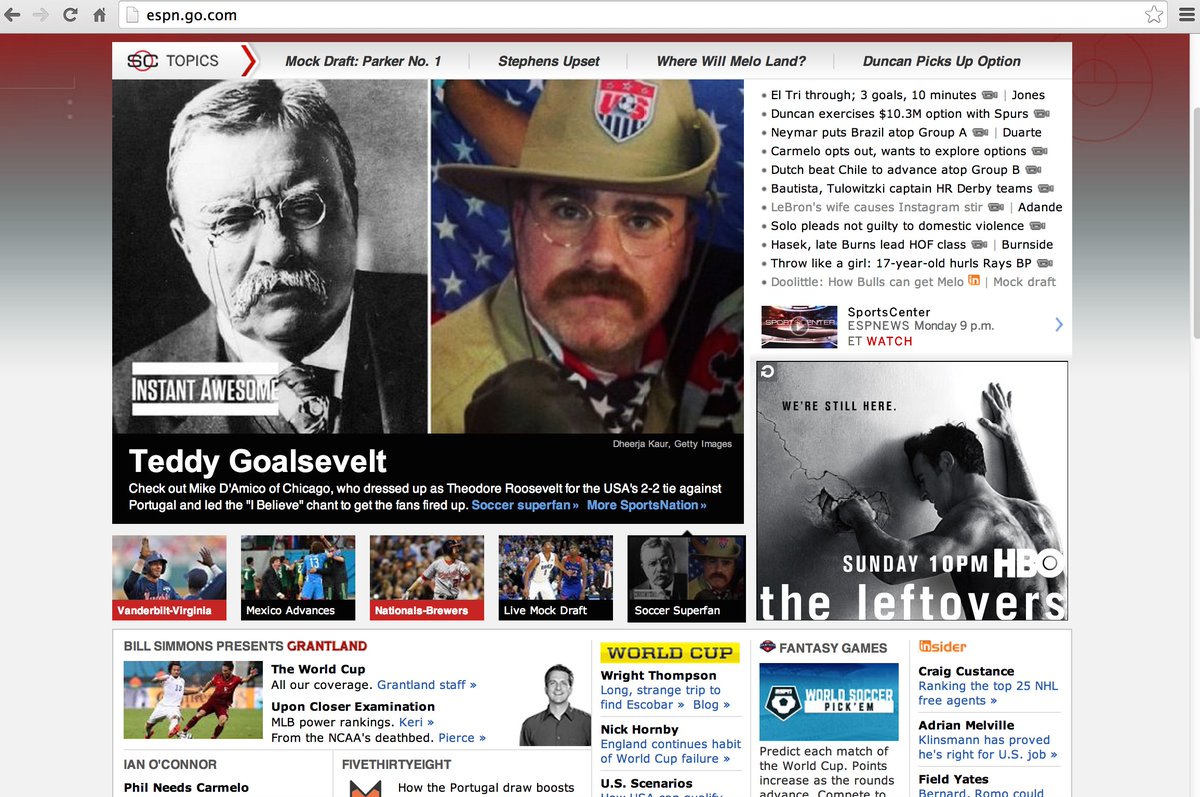
Task: Open Mock Draft: Parker No. 1 topic
Action: pyautogui.click(x=363, y=61)
